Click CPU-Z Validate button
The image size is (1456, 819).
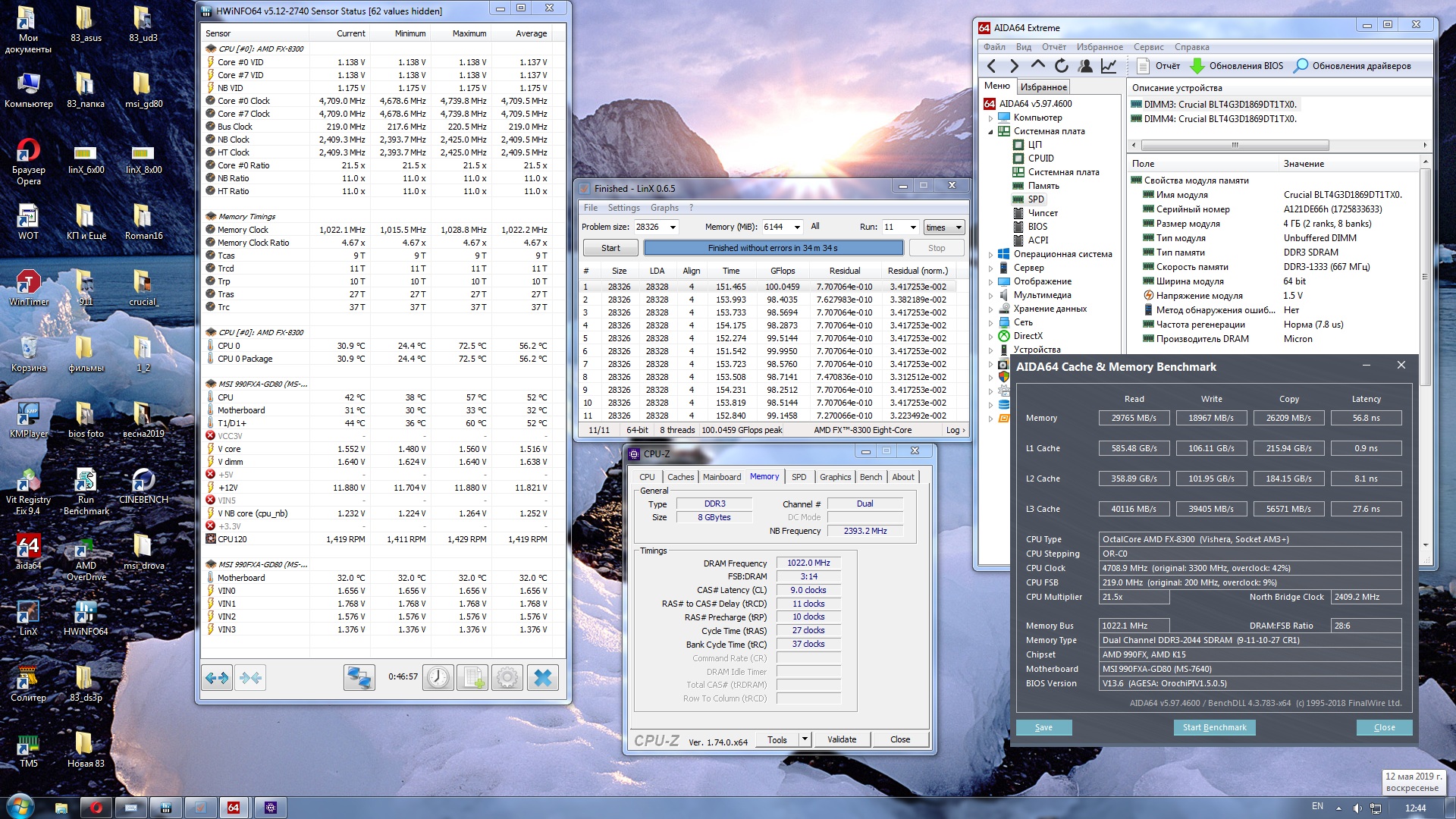click(841, 739)
